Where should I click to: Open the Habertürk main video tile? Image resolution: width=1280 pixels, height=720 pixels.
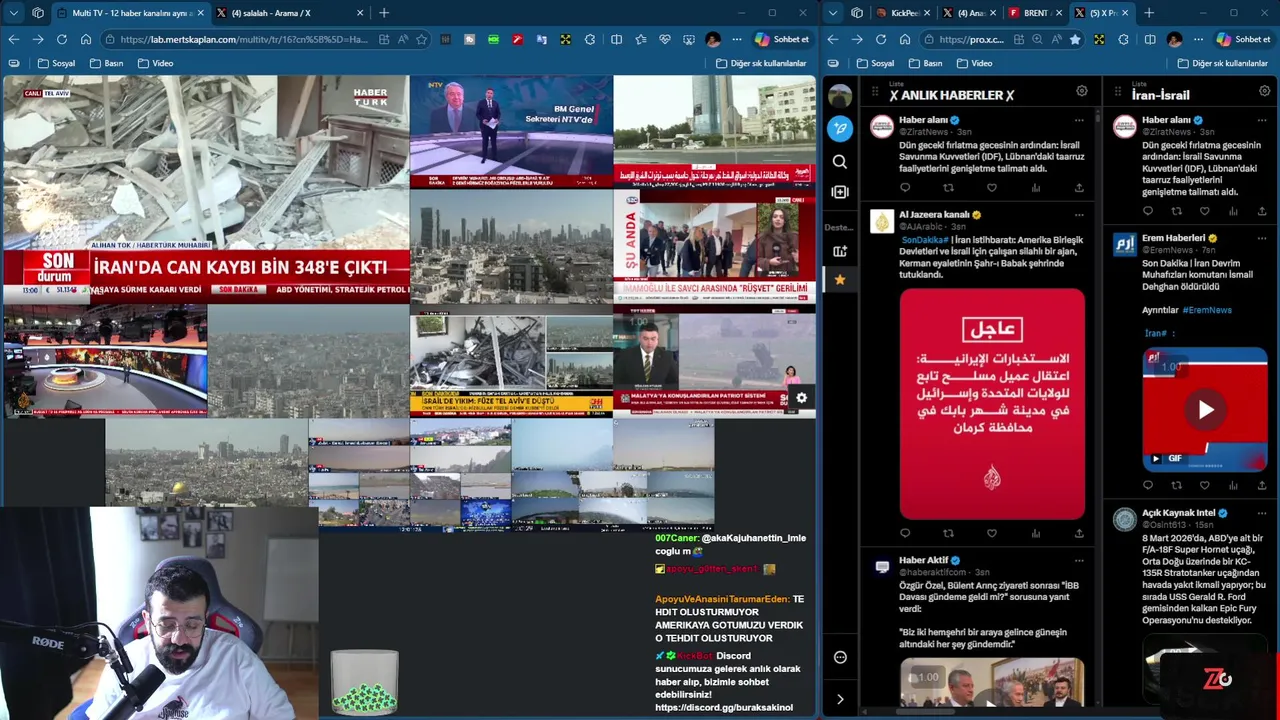[x=205, y=189]
